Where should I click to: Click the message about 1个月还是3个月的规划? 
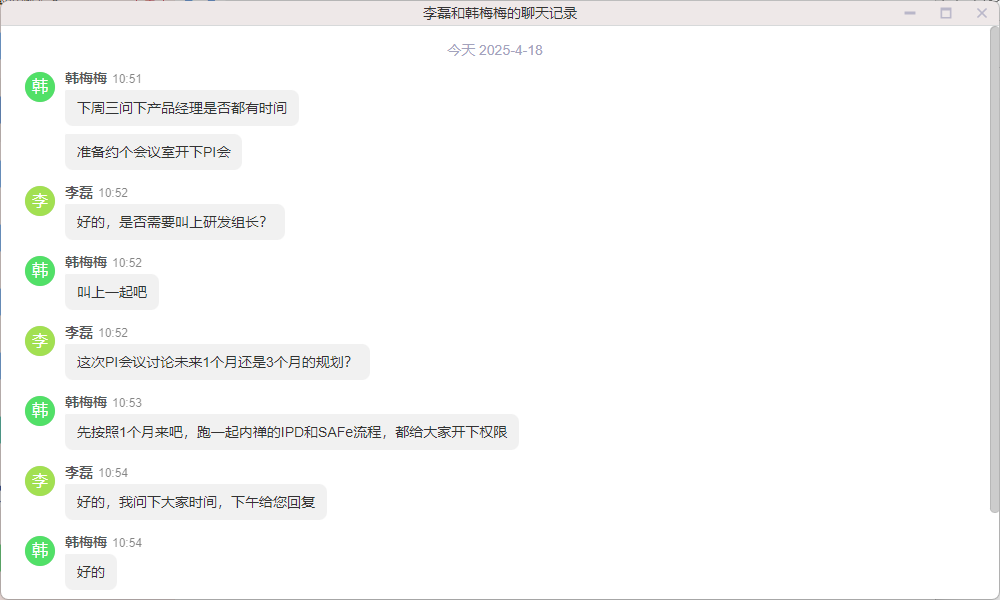click(217, 362)
